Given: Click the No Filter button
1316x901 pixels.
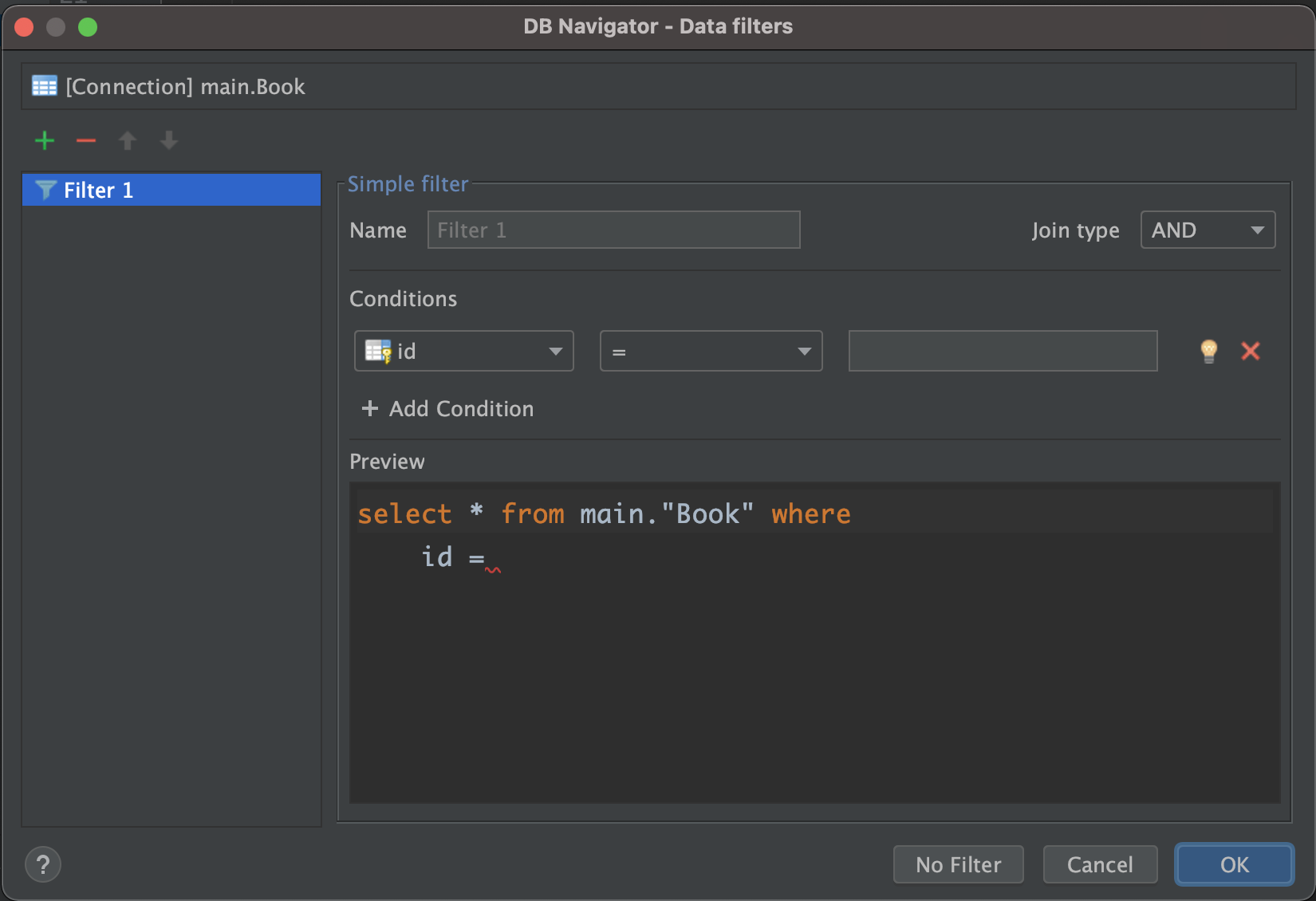Looking at the screenshot, I should (958, 864).
